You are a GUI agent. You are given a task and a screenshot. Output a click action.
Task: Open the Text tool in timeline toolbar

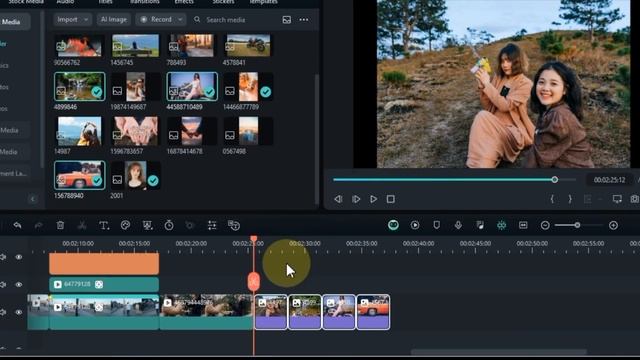(104, 225)
